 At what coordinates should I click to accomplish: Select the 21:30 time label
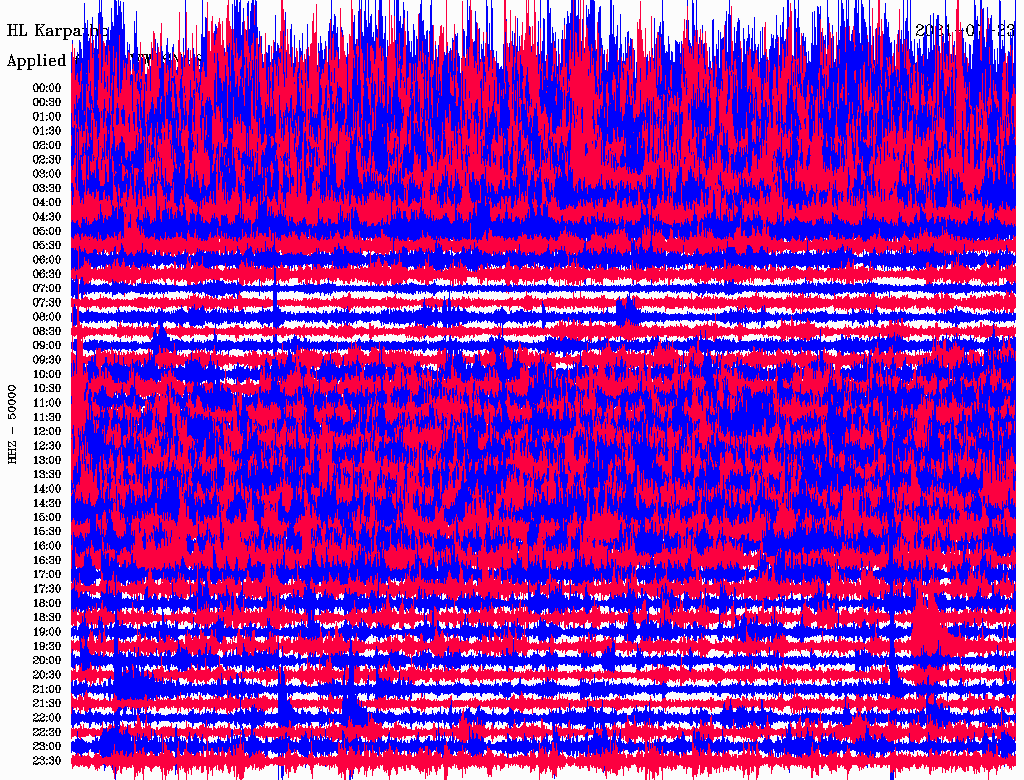[47, 704]
